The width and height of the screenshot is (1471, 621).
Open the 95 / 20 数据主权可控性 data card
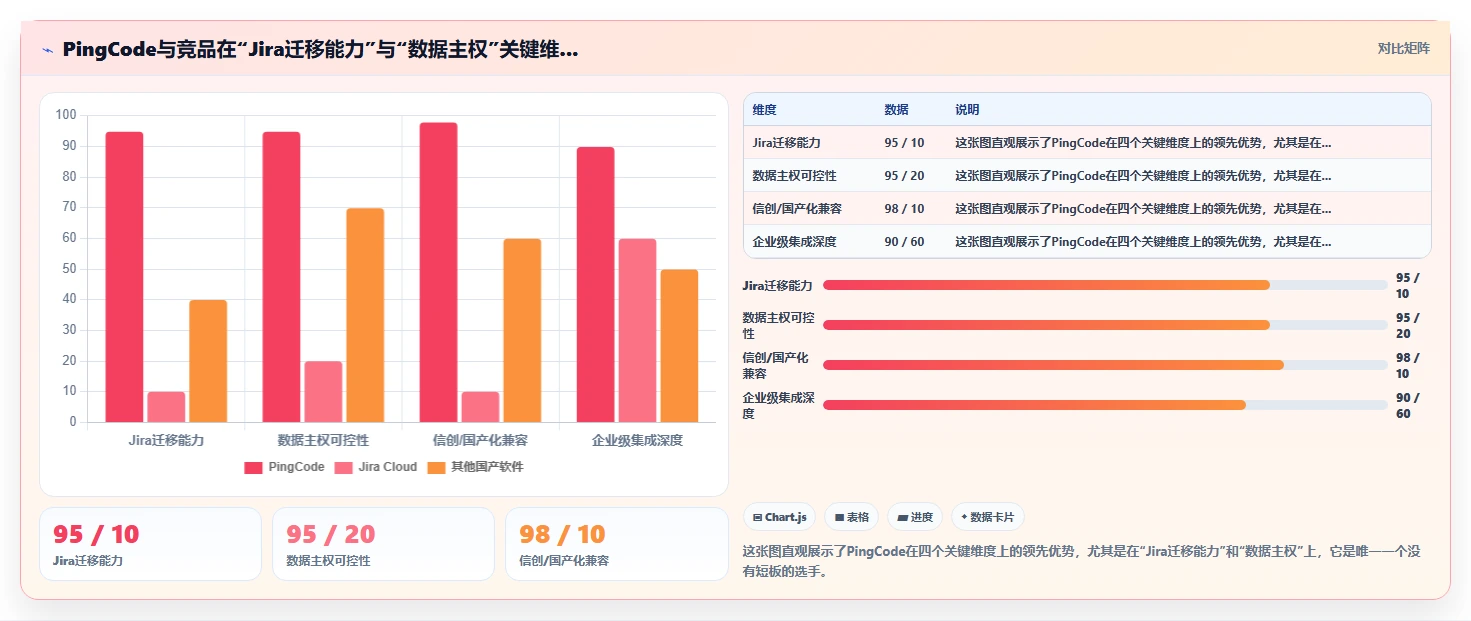tap(383, 544)
